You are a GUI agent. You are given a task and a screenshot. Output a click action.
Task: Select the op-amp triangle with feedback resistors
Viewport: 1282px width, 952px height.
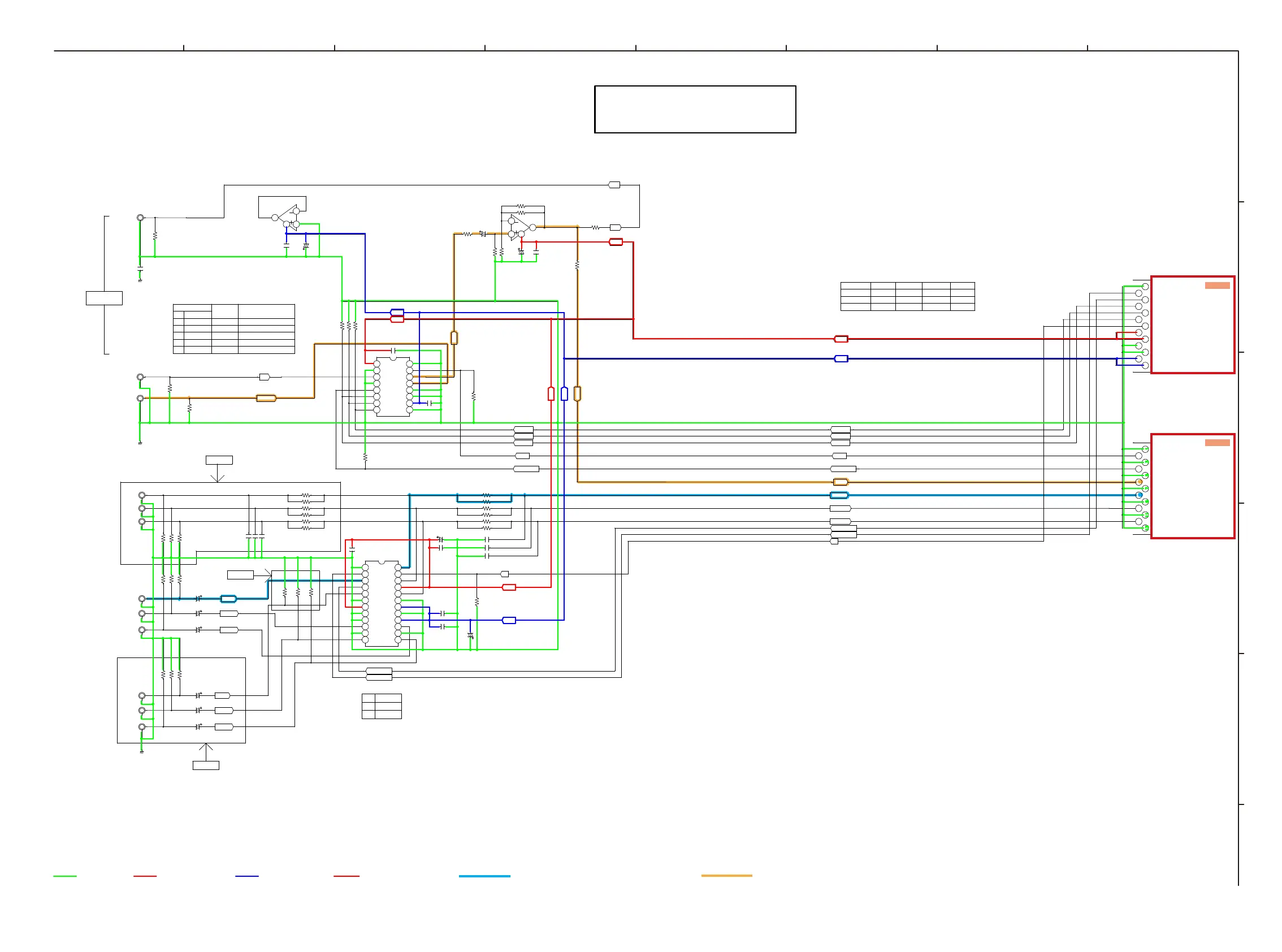pyautogui.click(x=519, y=228)
